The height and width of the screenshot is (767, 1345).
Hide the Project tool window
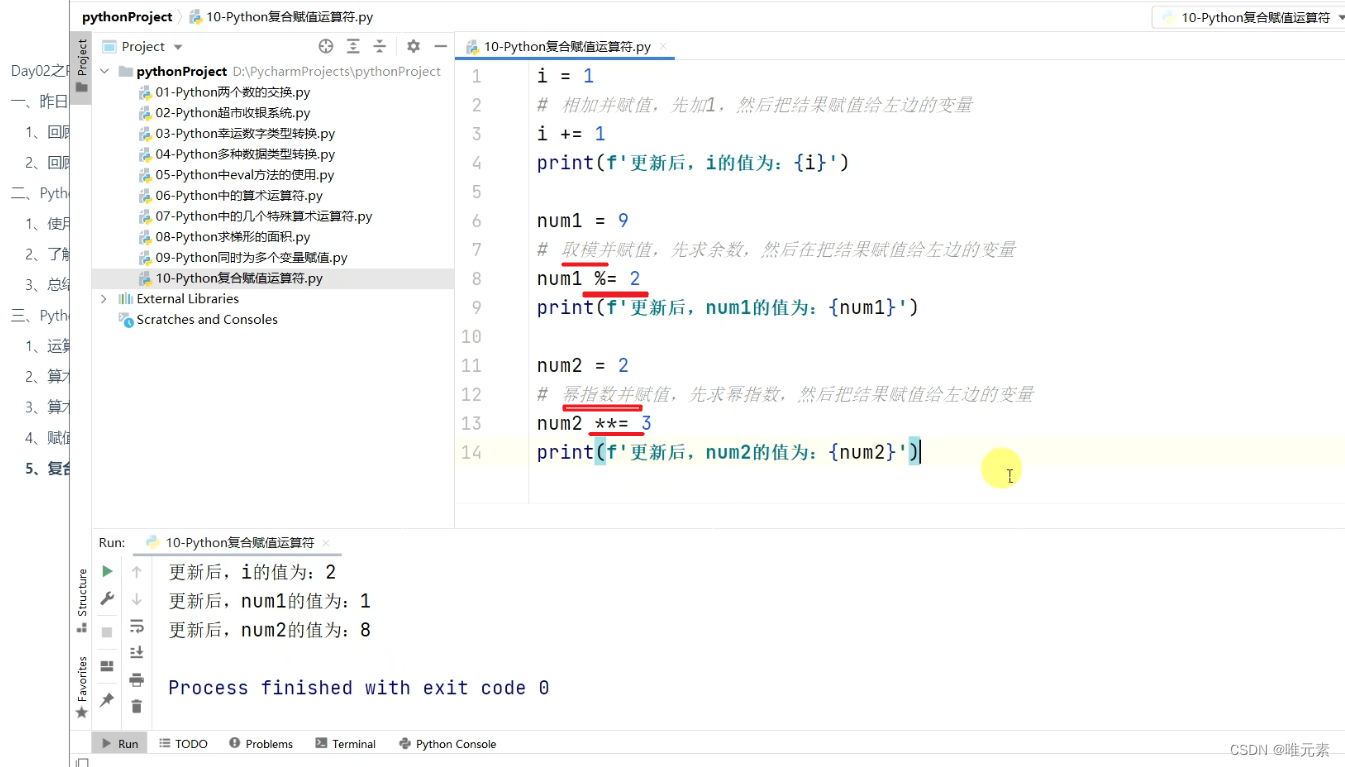(440, 46)
